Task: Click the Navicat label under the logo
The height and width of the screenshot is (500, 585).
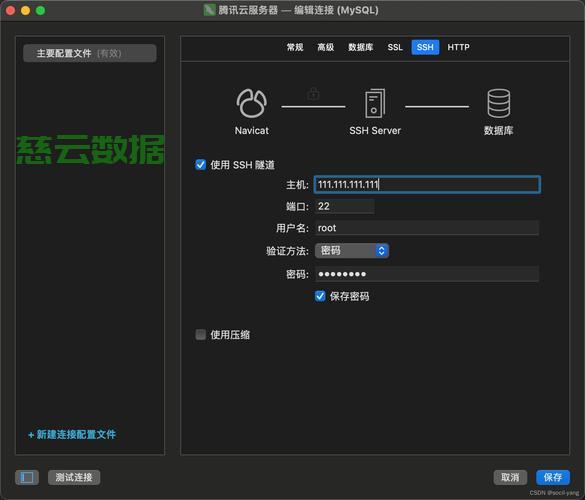Action: click(x=251, y=131)
